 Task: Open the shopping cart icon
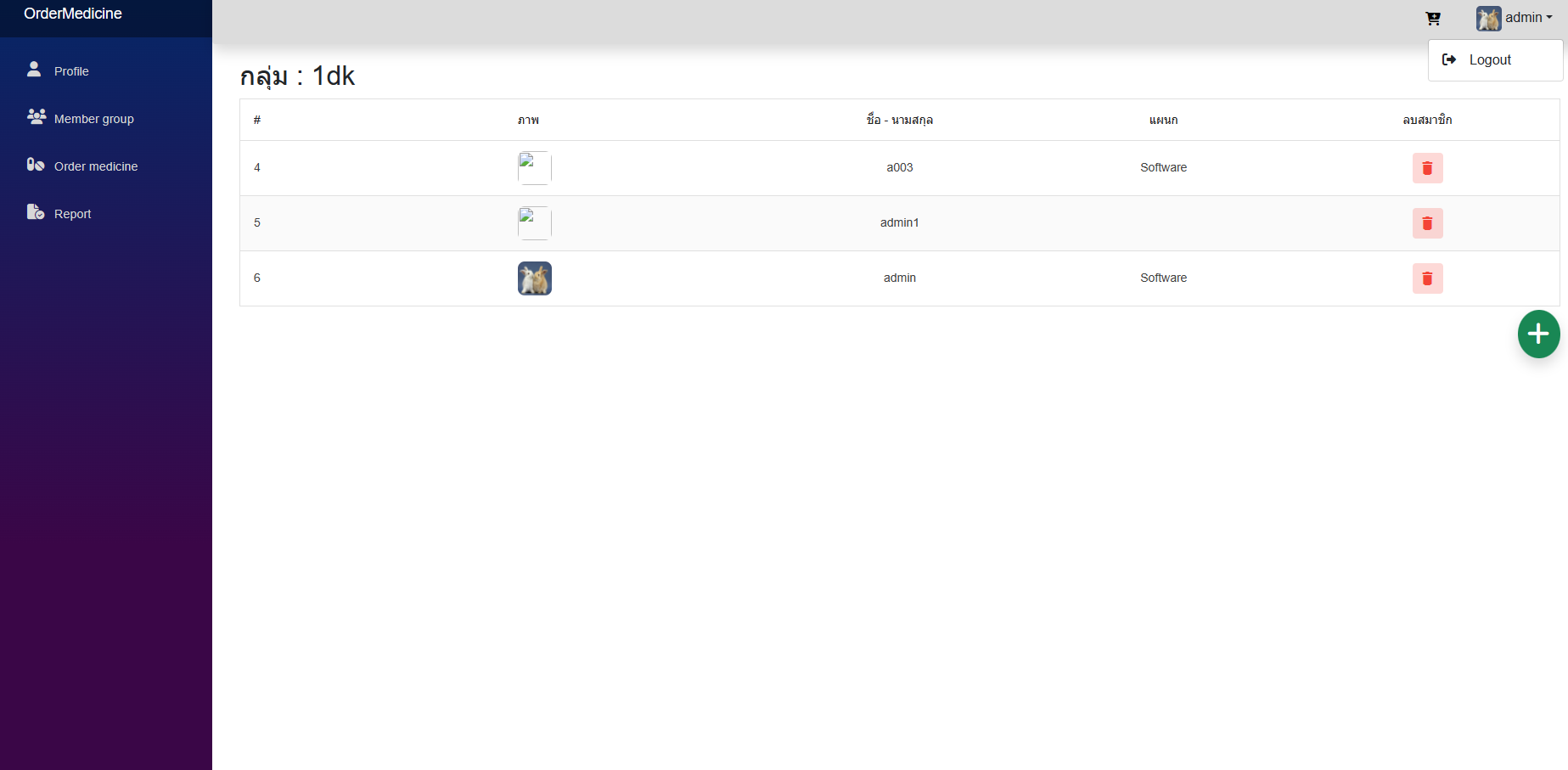pos(1433,18)
